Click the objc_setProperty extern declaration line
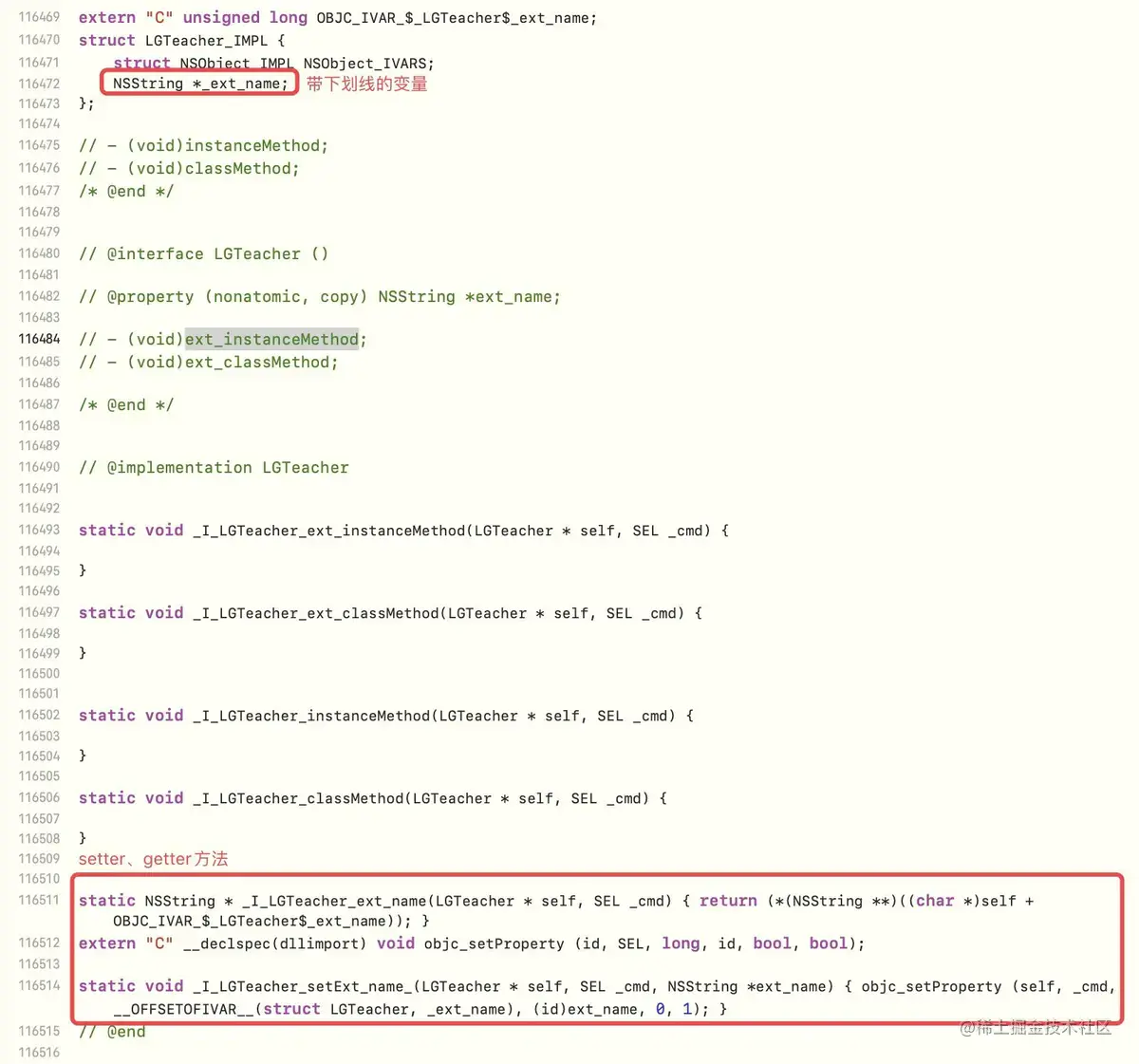1139x1064 pixels. [472, 943]
